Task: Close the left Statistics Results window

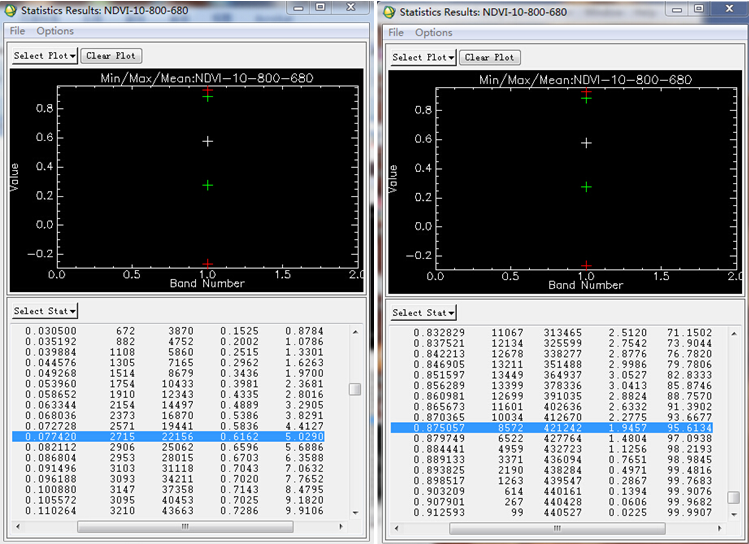Action: point(350,7)
